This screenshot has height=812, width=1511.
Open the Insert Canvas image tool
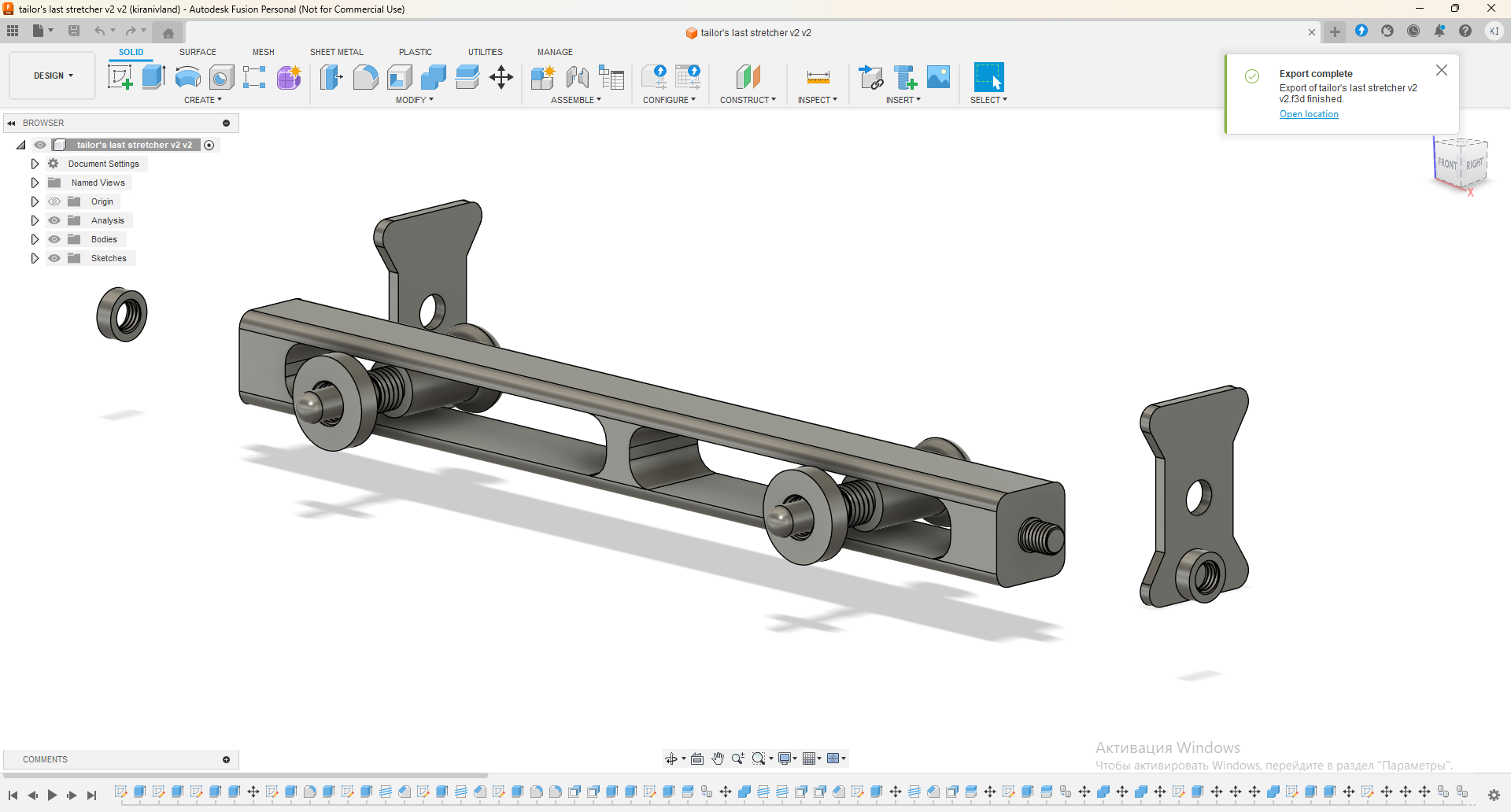pos(938,77)
